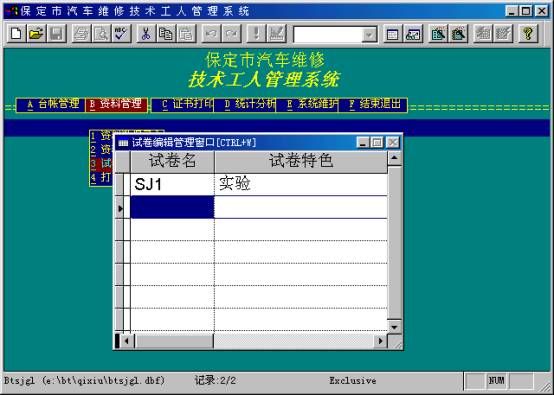Click the vertical scrollbar down arrow

[394, 327]
